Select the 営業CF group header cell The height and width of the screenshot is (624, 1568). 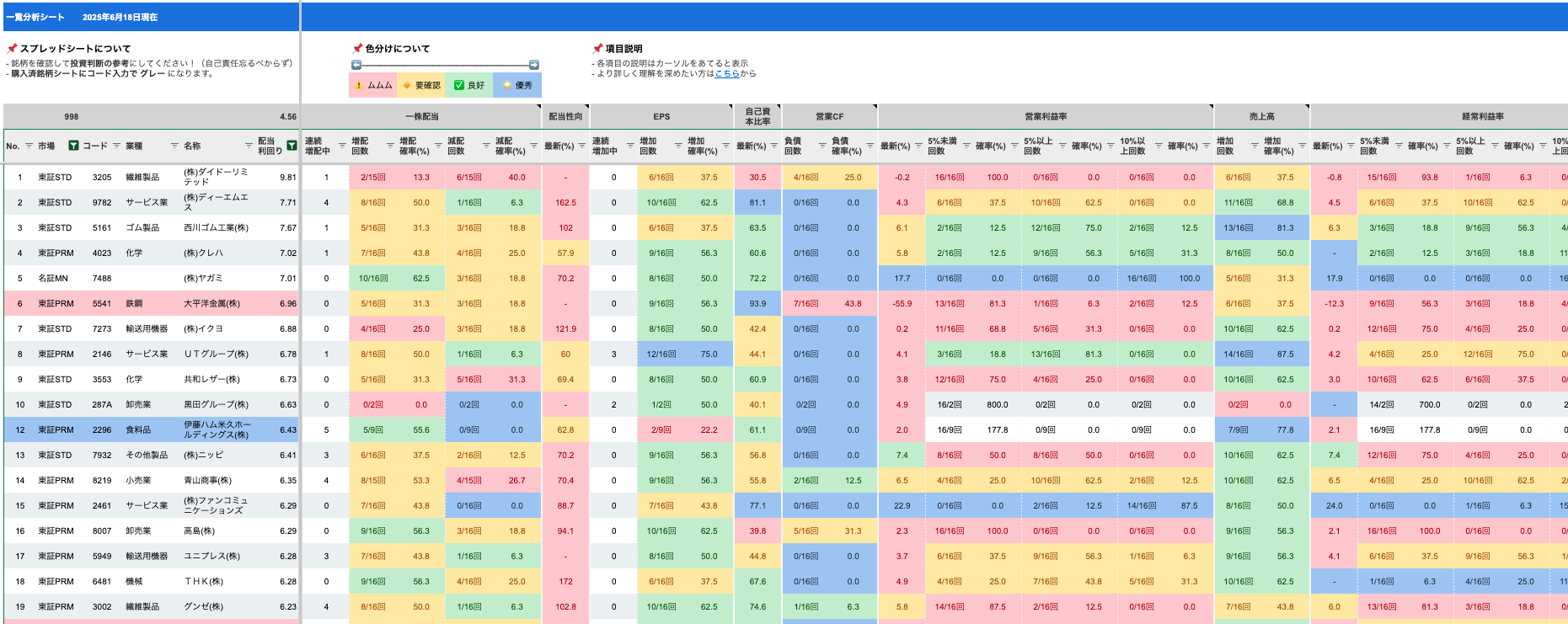click(x=829, y=116)
